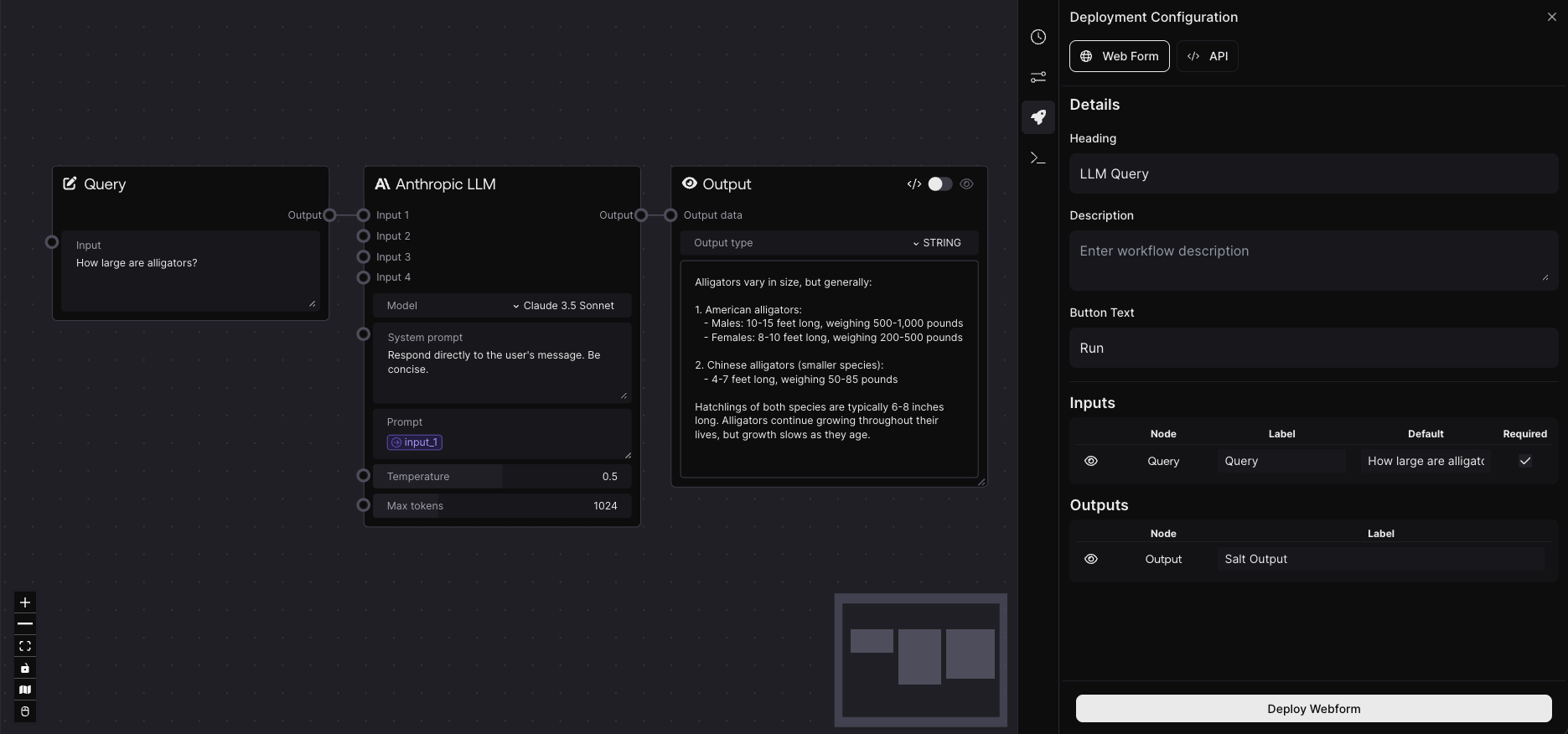Screen dimensions: 1568x734
Task: Click the Max tokens connection port
Action: (364, 505)
